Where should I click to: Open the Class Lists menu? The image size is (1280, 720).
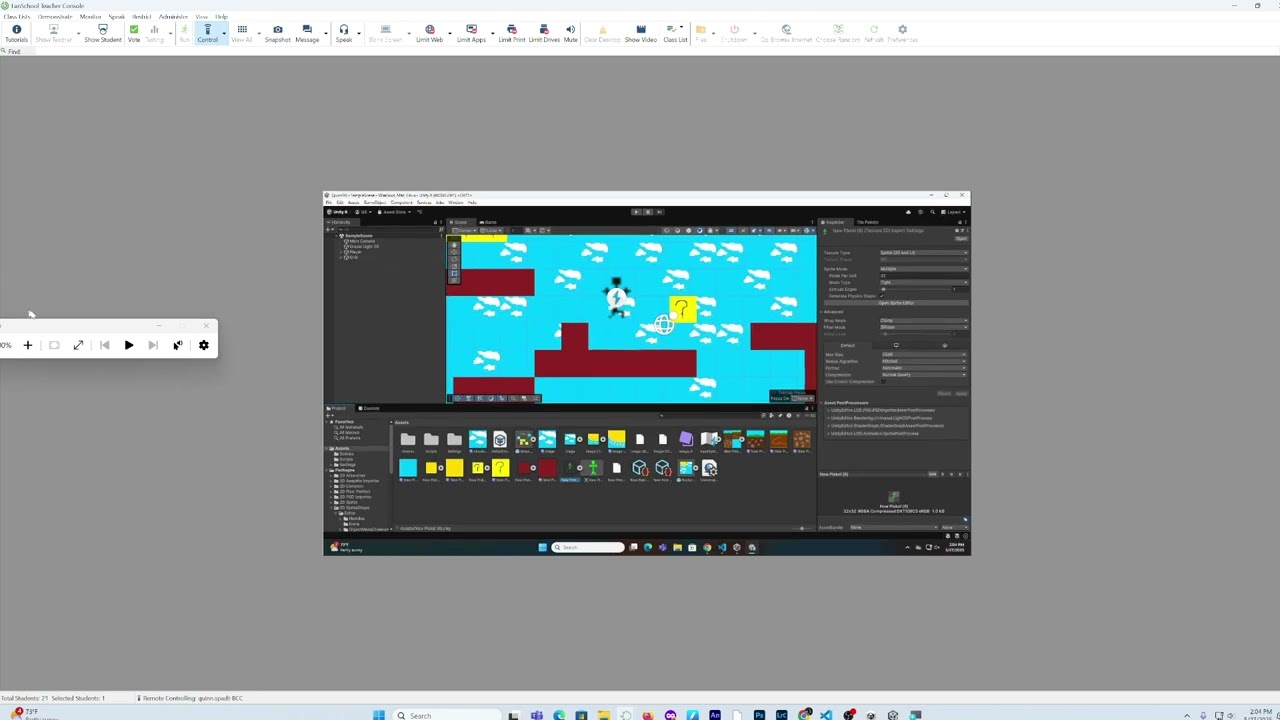17,17
